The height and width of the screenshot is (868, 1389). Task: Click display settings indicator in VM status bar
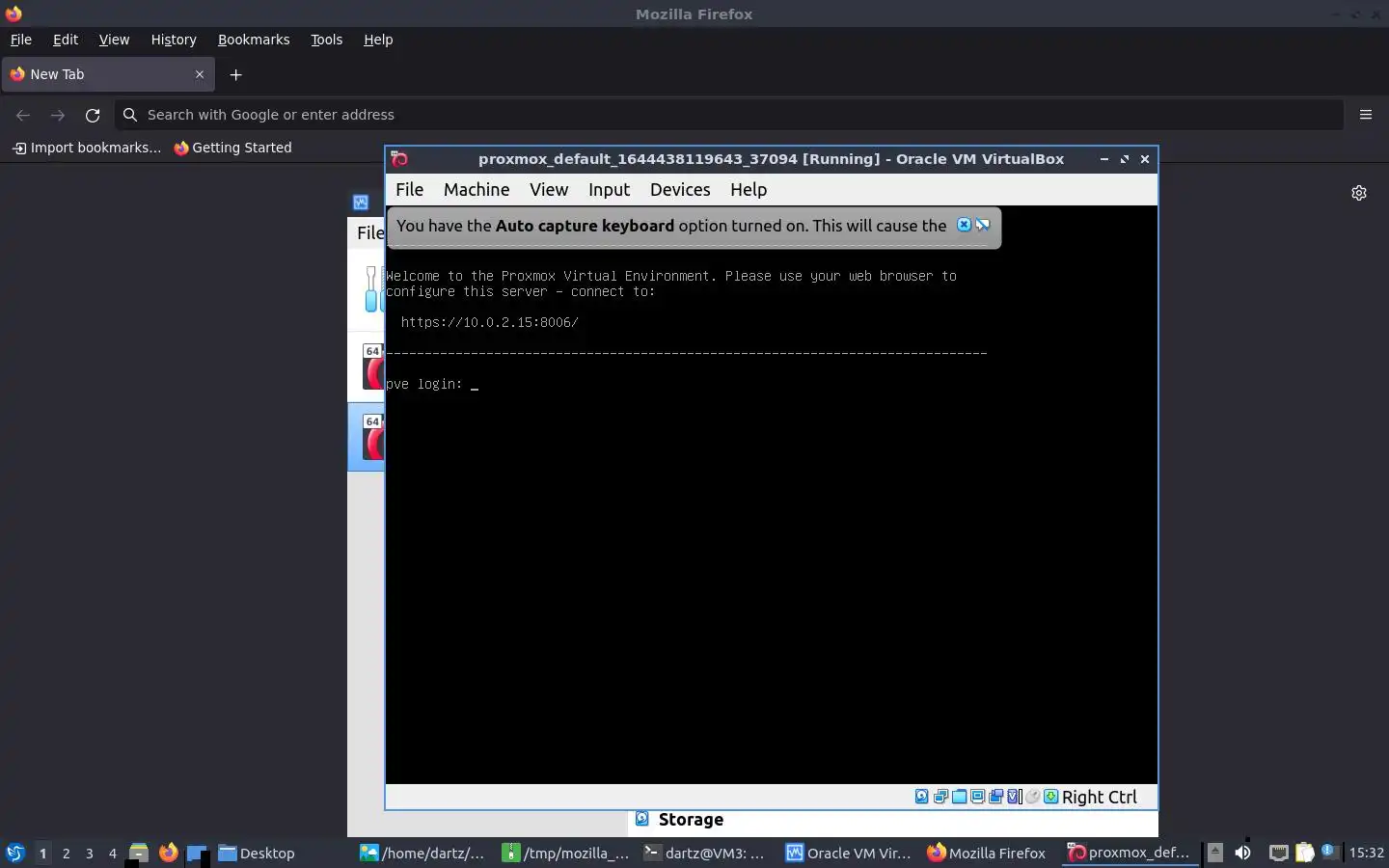[x=977, y=797]
